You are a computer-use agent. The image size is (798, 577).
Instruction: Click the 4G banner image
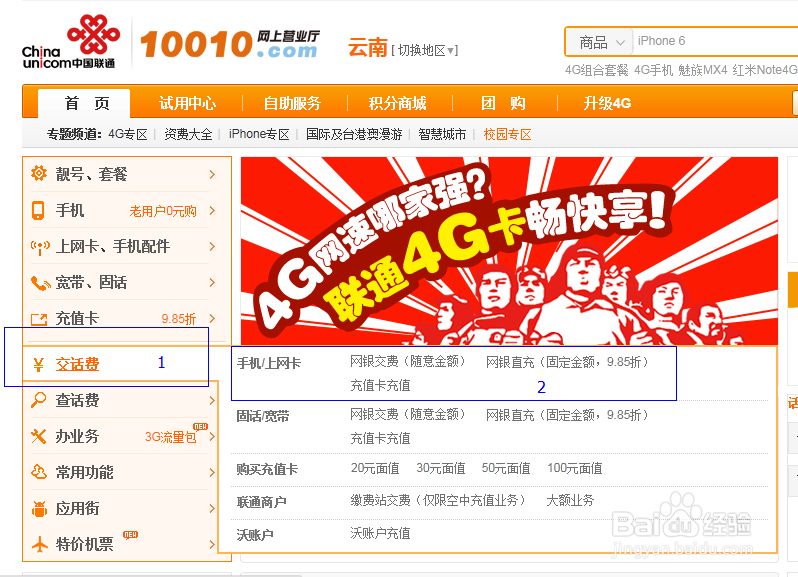click(509, 251)
